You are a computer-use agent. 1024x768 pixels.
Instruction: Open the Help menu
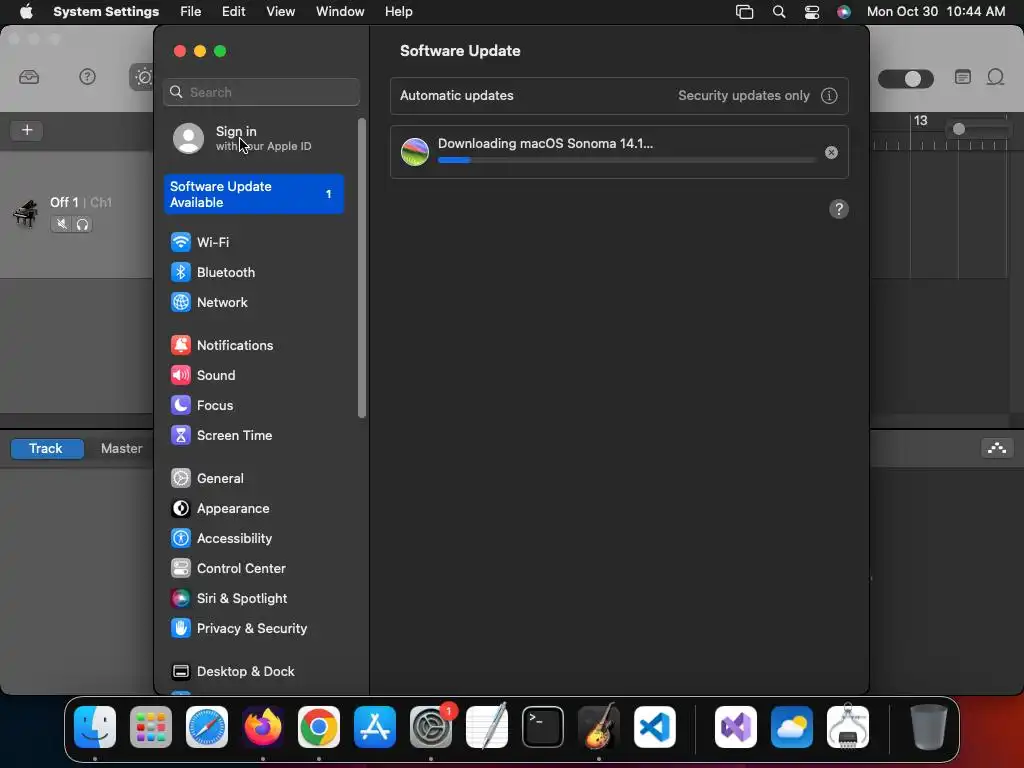coord(398,12)
